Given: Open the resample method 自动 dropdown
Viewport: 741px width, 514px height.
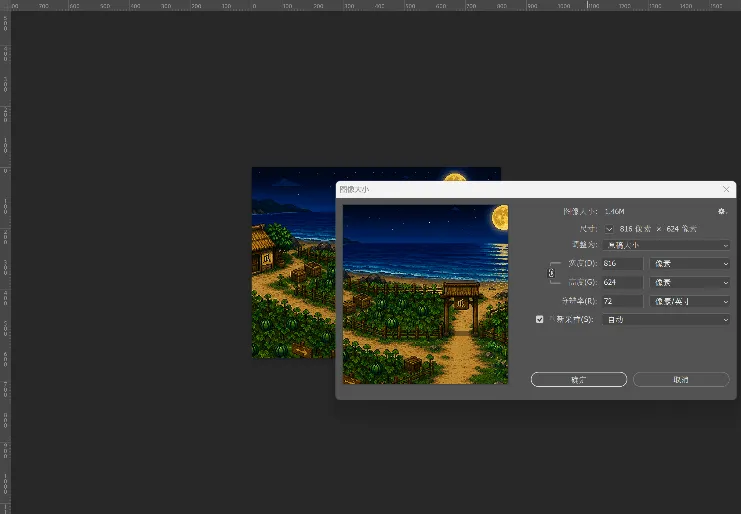Looking at the screenshot, I should [666, 320].
